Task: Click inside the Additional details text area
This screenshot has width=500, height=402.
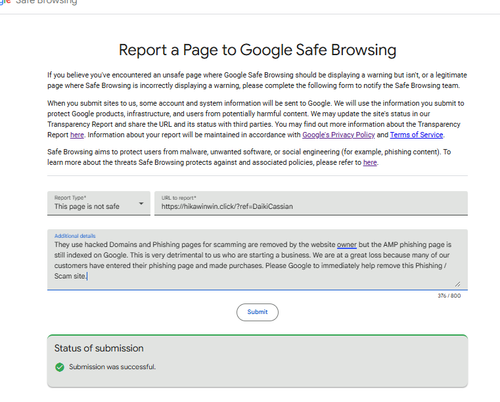Action: [257, 259]
